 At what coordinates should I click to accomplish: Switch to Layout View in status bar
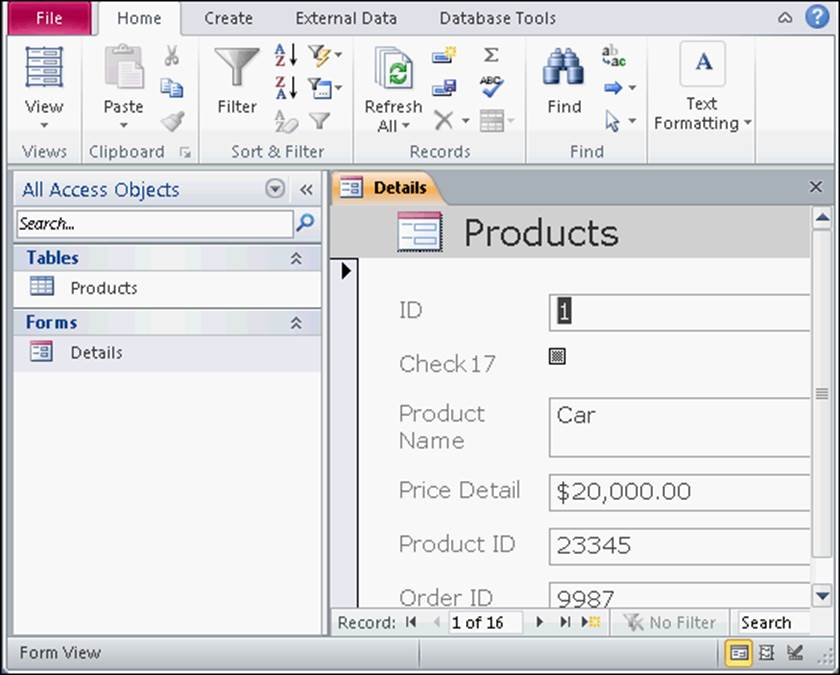tap(767, 653)
